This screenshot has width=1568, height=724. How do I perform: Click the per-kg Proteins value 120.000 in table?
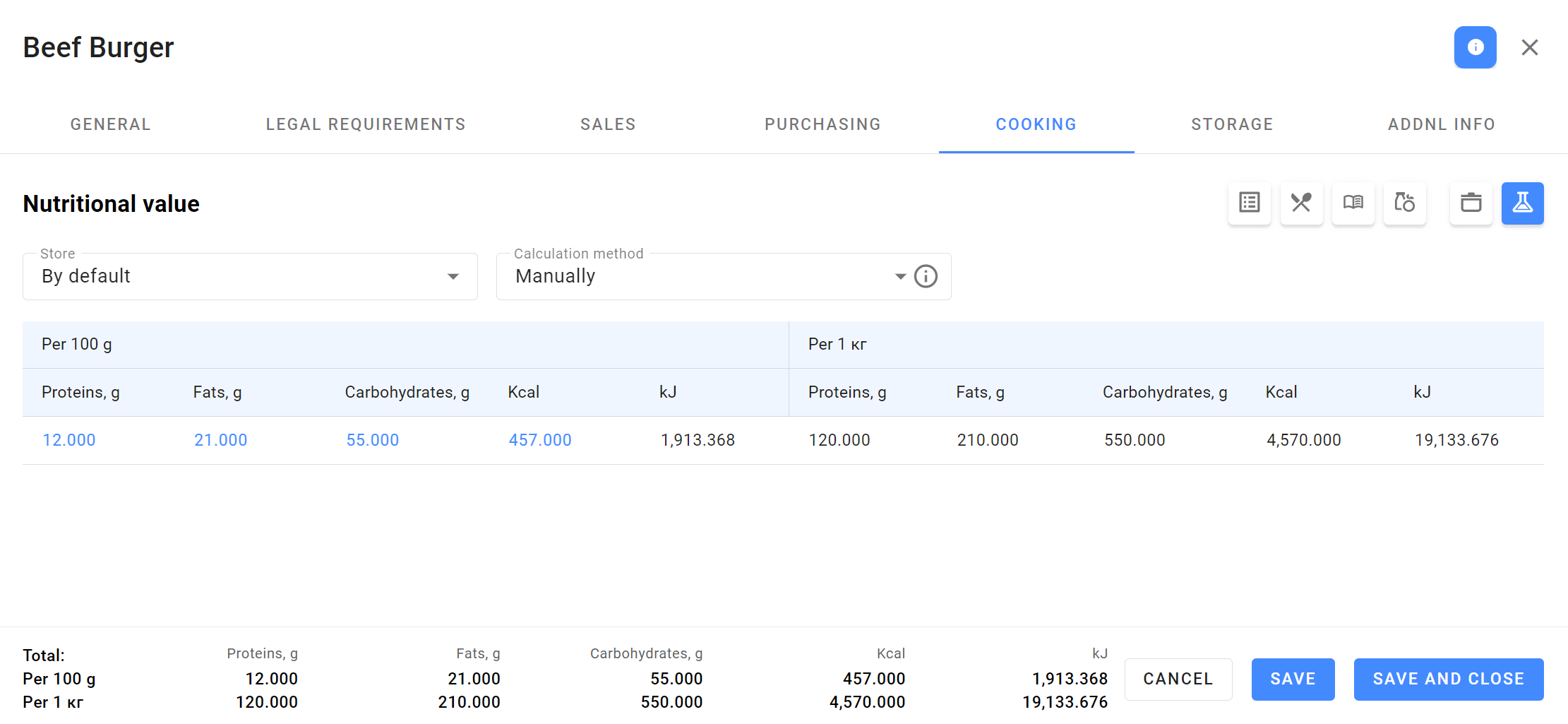pyautogui.click(x=839, y=440)
